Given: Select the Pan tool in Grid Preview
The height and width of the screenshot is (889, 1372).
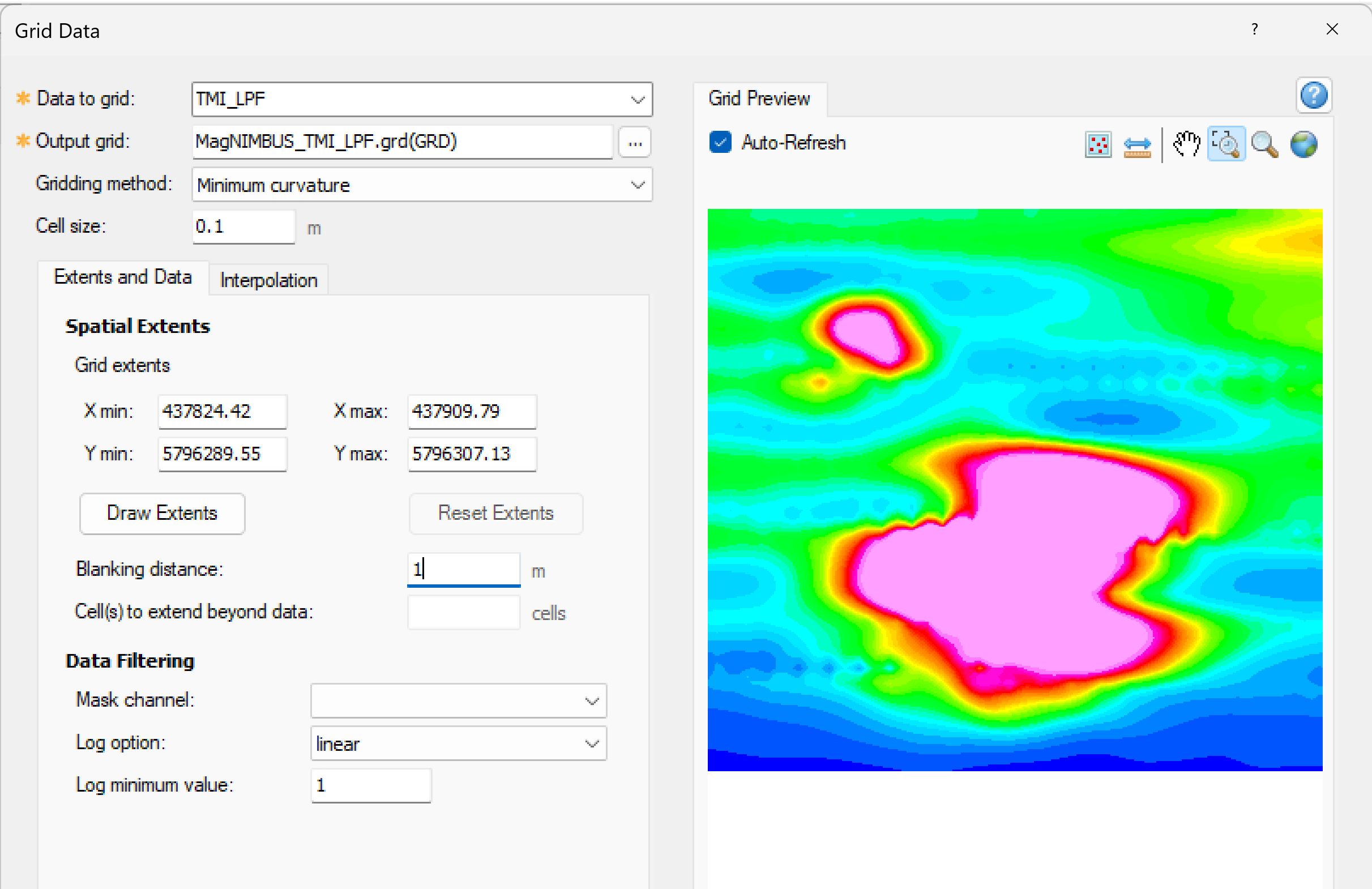Looking at the screenshot, I should (x=1186, y=144).
